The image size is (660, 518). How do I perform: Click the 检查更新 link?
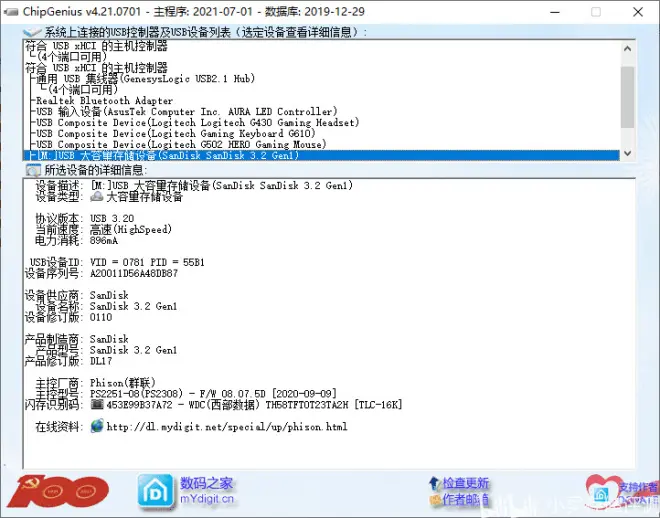click(466, 483)
